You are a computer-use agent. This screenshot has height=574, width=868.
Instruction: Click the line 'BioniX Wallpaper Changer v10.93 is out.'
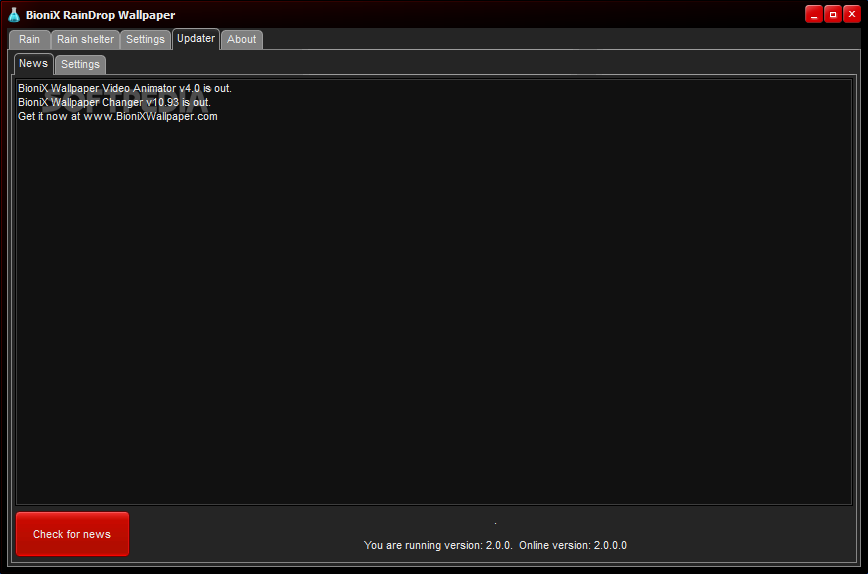coord(114,102)
